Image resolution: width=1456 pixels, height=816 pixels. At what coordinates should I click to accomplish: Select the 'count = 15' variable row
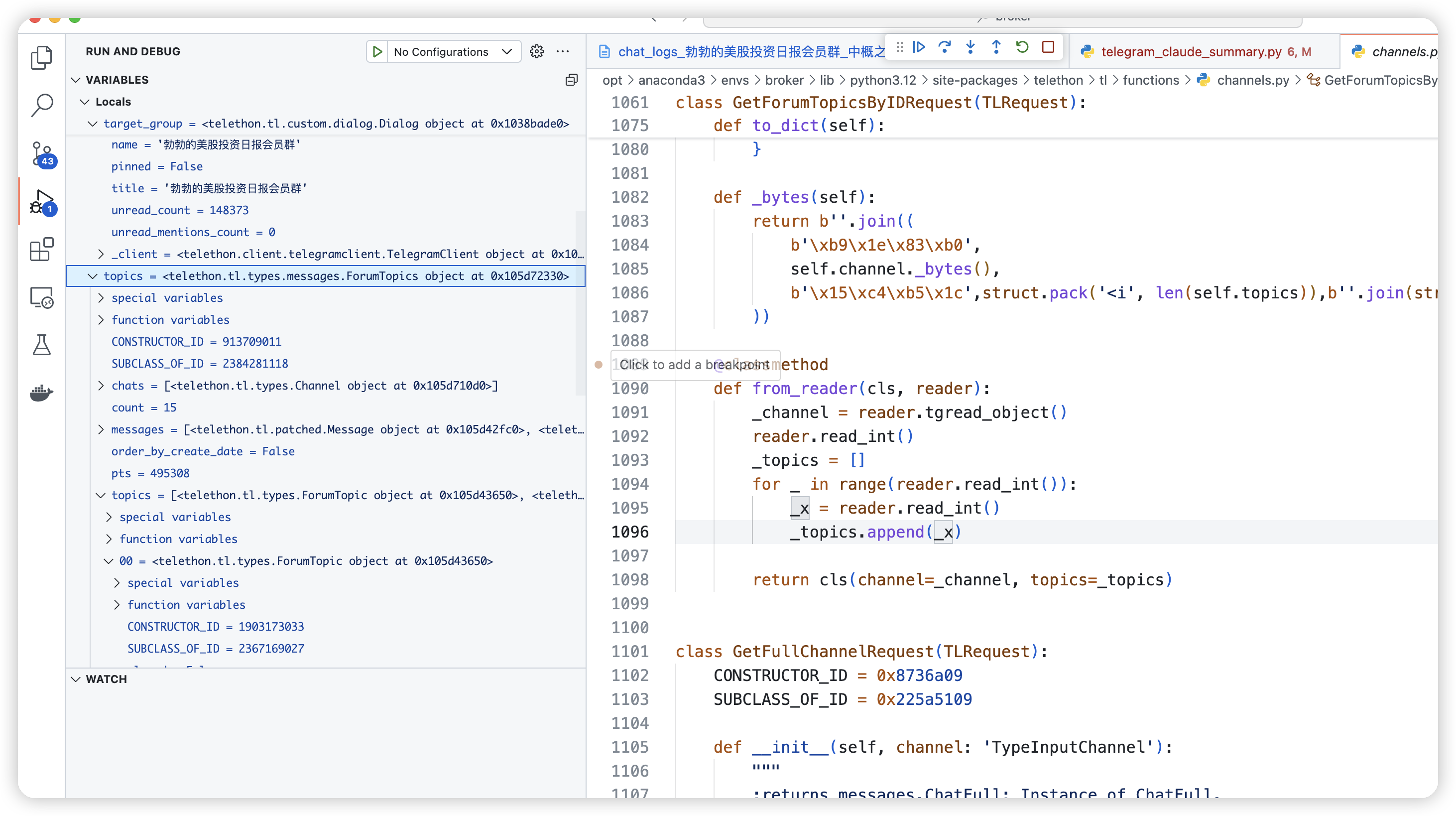coord(326,408)
